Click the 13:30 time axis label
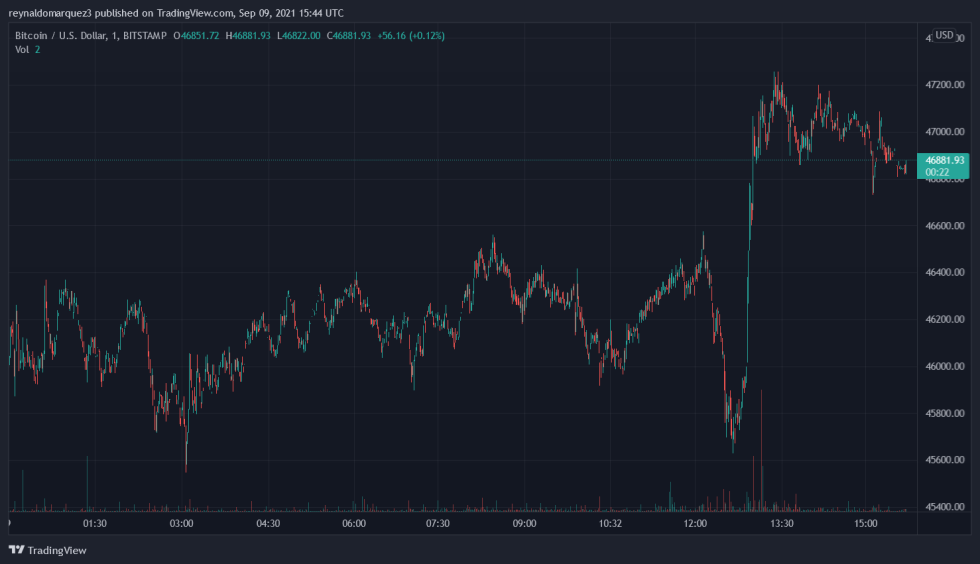 point(781,523)
